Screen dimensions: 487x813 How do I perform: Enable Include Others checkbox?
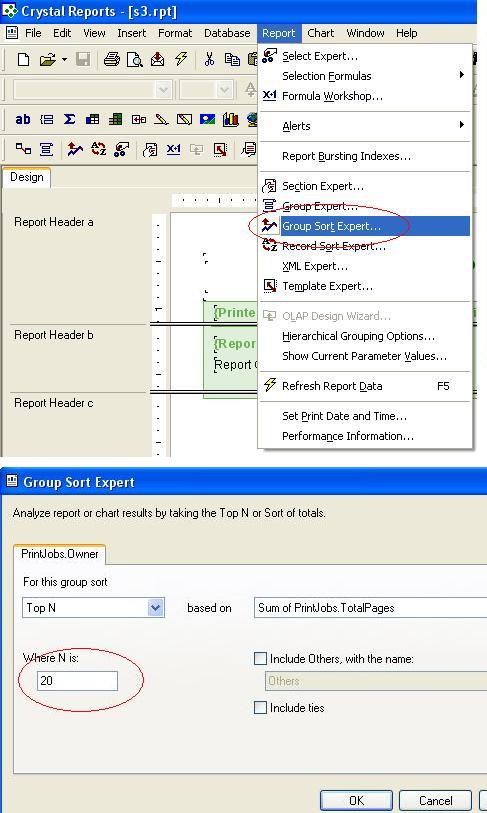(x=260, y=658)
